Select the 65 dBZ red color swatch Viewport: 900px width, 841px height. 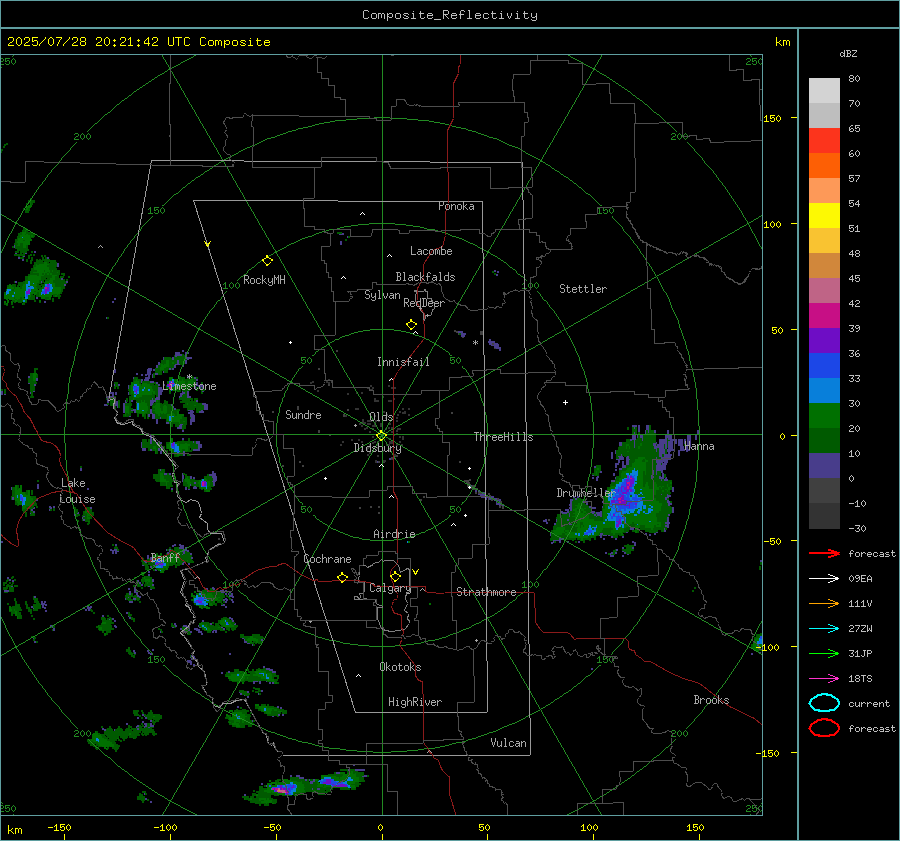click(x=824, y=140)
